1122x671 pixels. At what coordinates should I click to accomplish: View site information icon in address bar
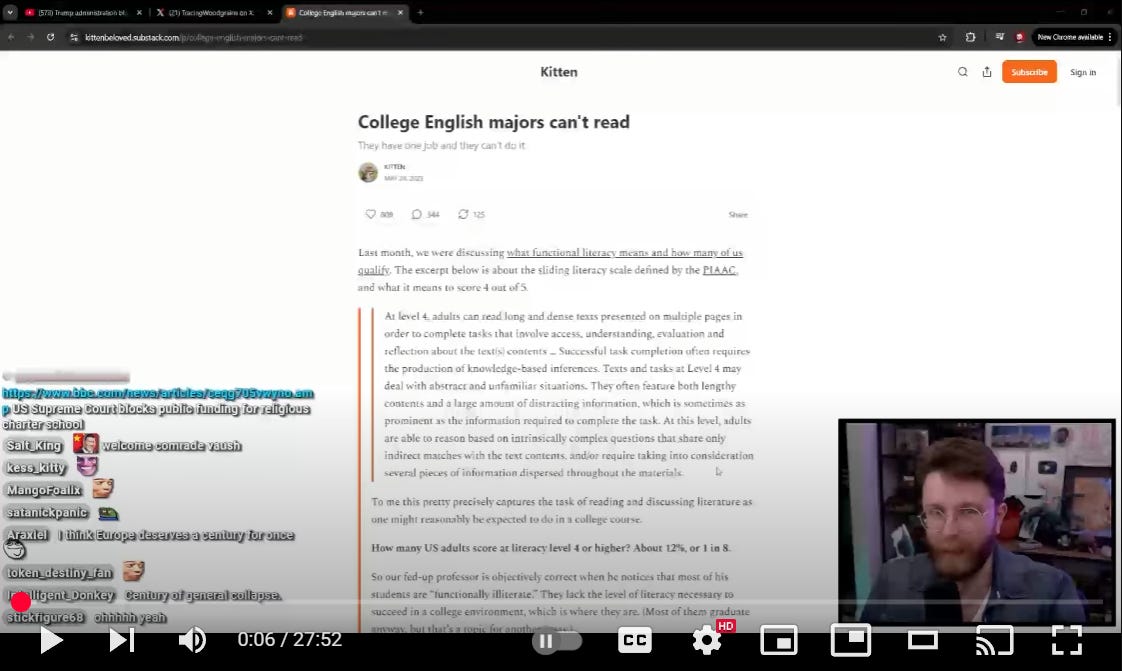74,37
